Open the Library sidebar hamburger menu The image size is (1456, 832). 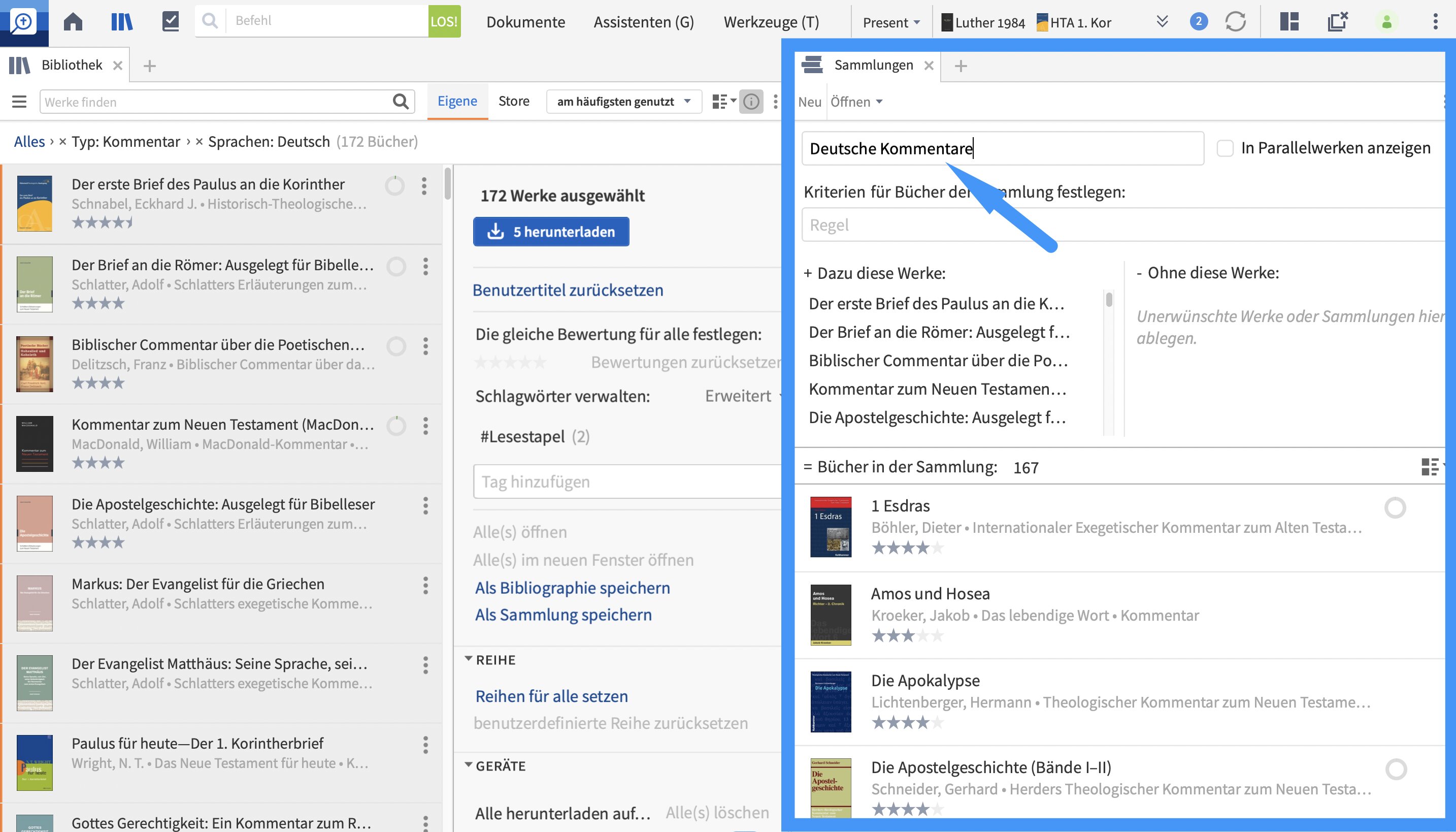pos(19,102)
